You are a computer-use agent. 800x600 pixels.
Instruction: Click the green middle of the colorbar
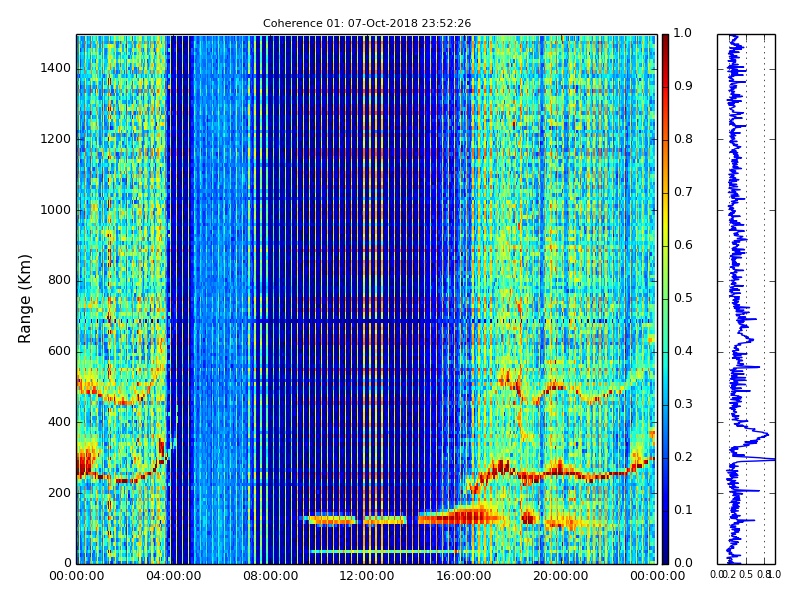point(665,299)
